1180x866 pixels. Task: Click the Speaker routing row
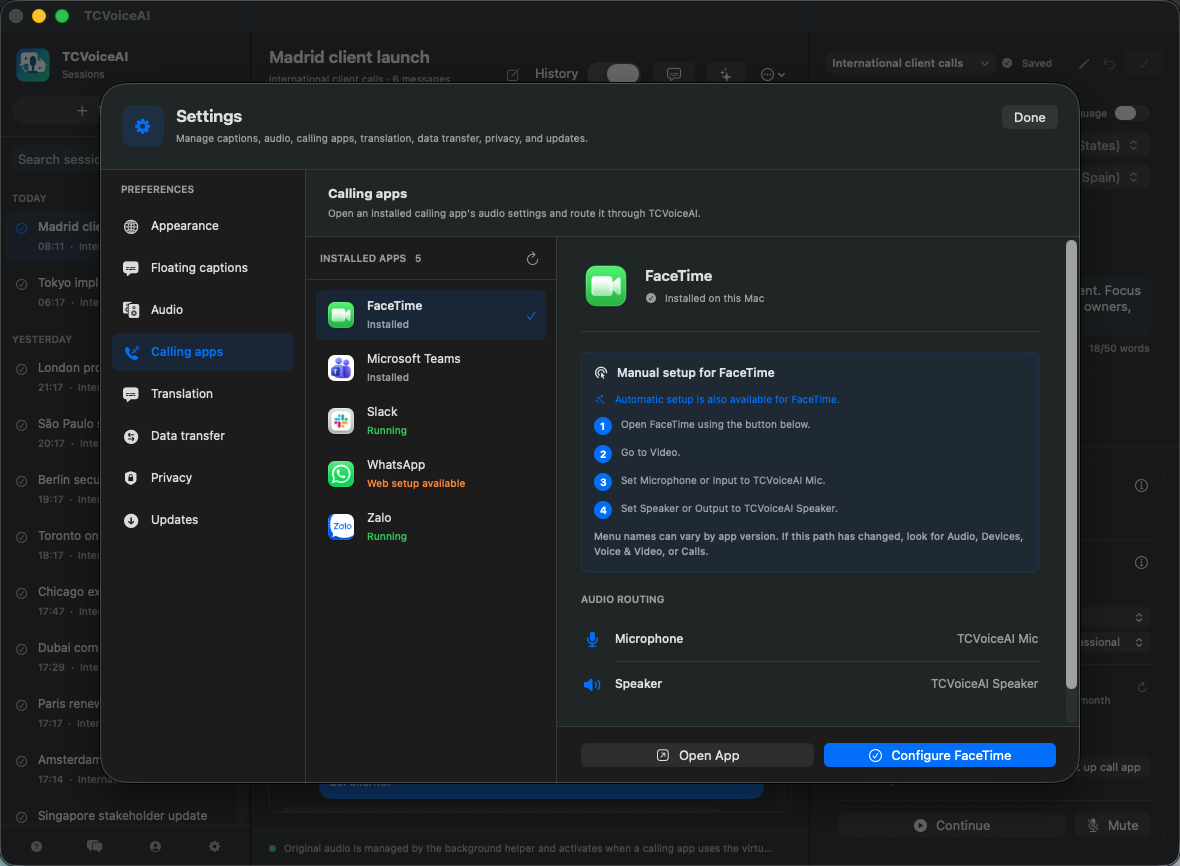(x=810, y=684)
